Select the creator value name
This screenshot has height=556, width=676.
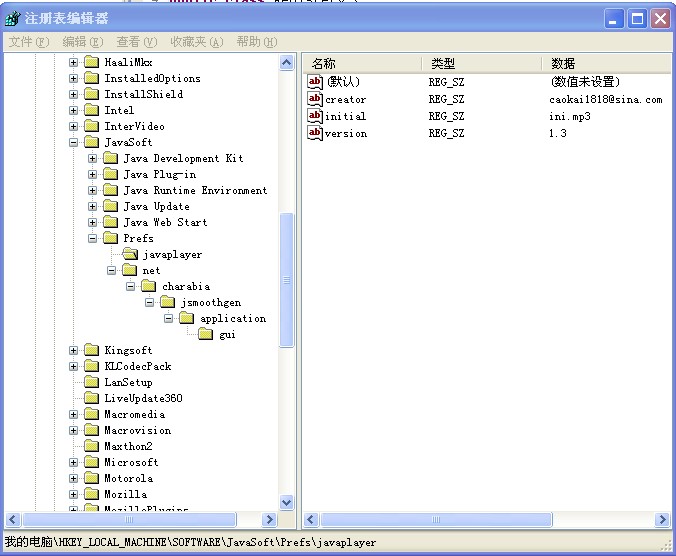[x=345, y=99]
